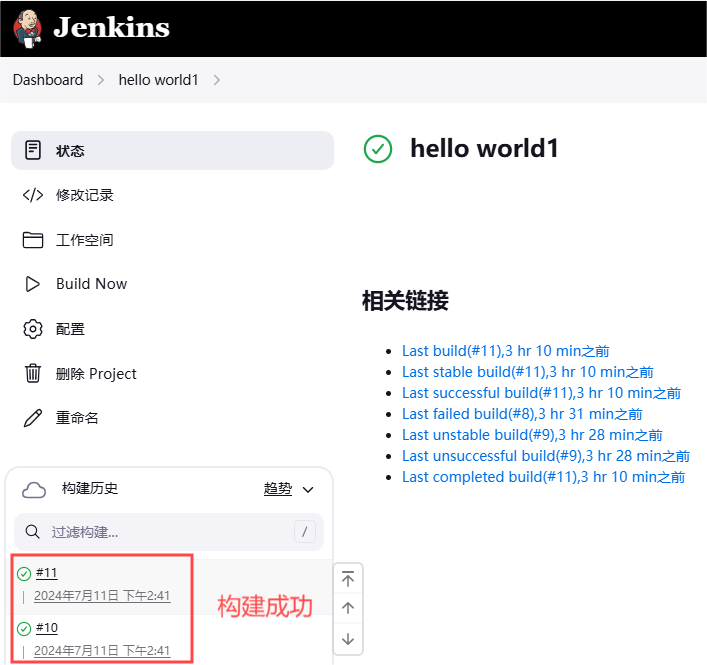Image resolution: width=707 pixels, height=665 pixels.
Task: Click the Jenkins butler logo icon
Action: (28, 28)
